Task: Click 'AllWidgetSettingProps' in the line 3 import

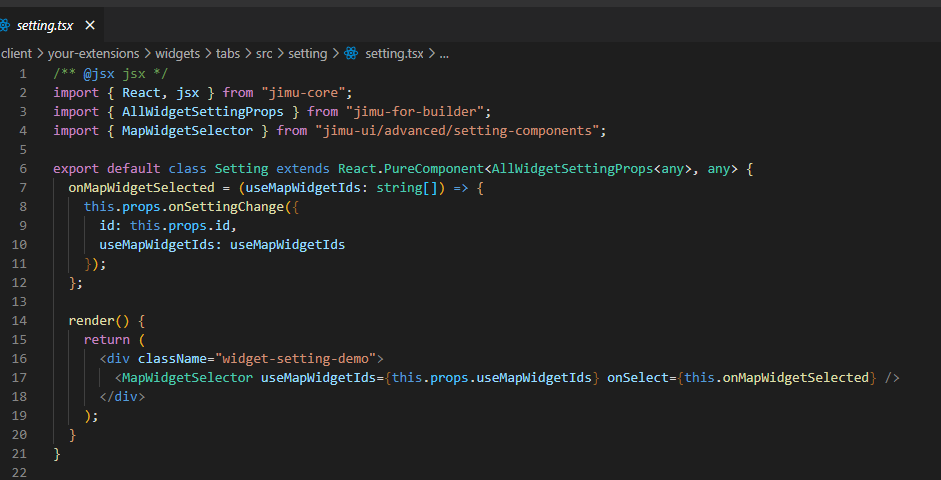Action: pos(203,112)
